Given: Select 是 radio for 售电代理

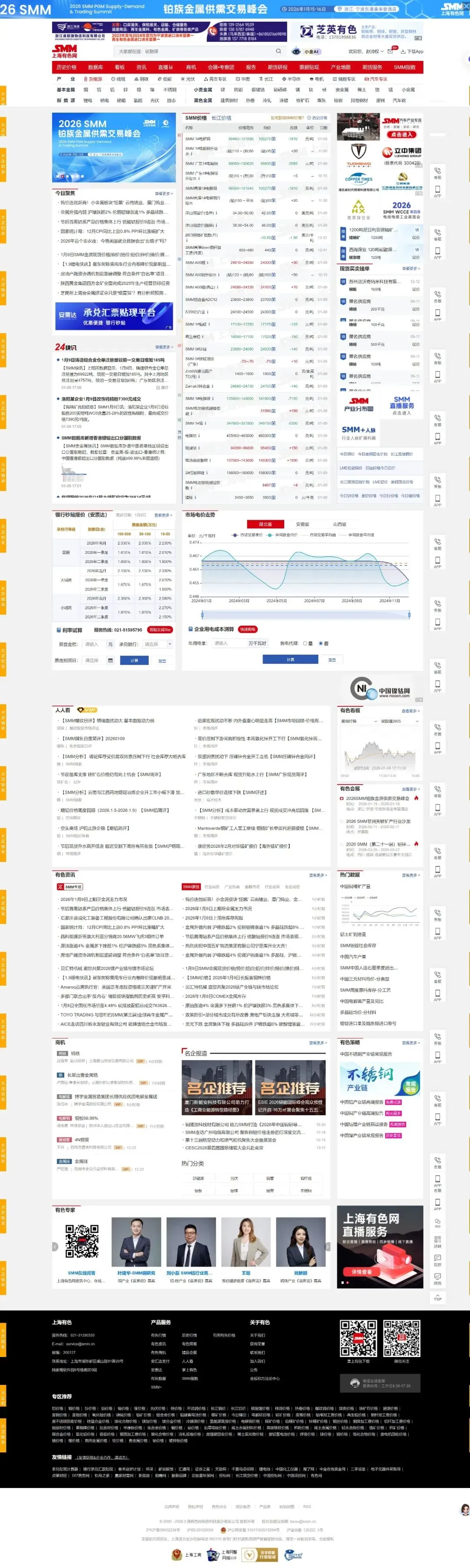Looking at the screenshot, I should click(x=305, y=643).
